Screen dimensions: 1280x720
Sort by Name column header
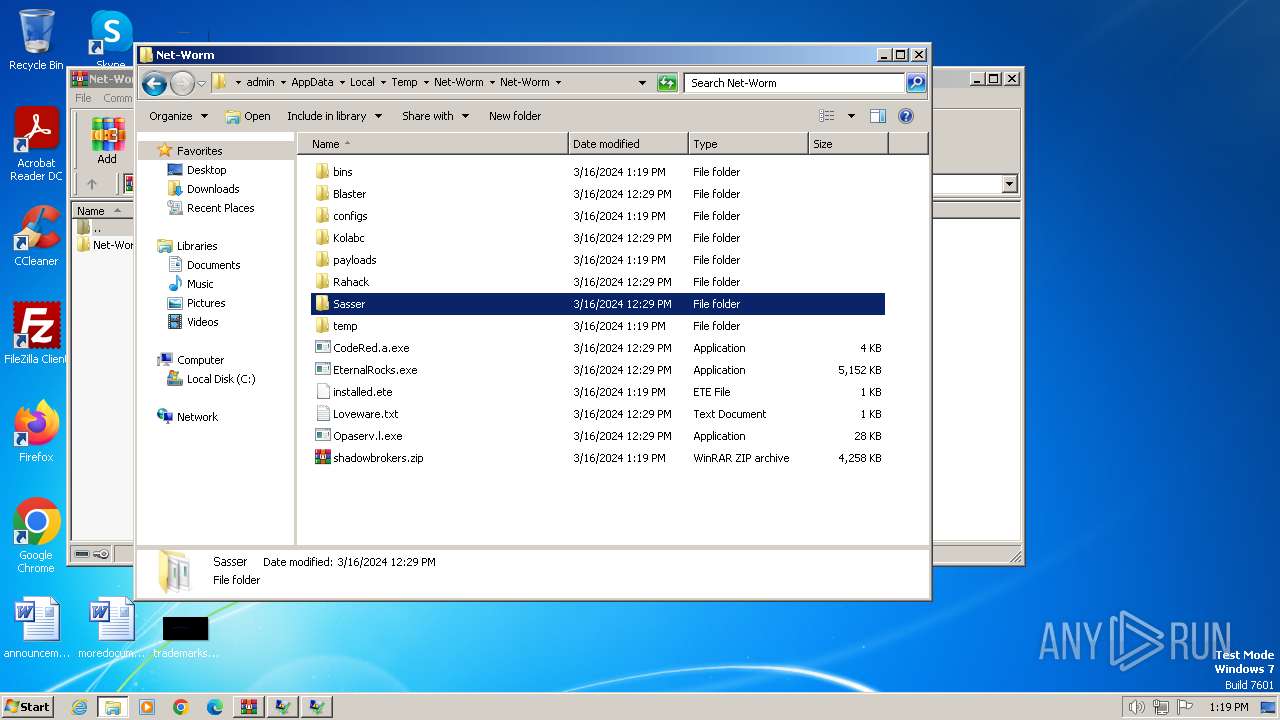(x=432, y=144)
